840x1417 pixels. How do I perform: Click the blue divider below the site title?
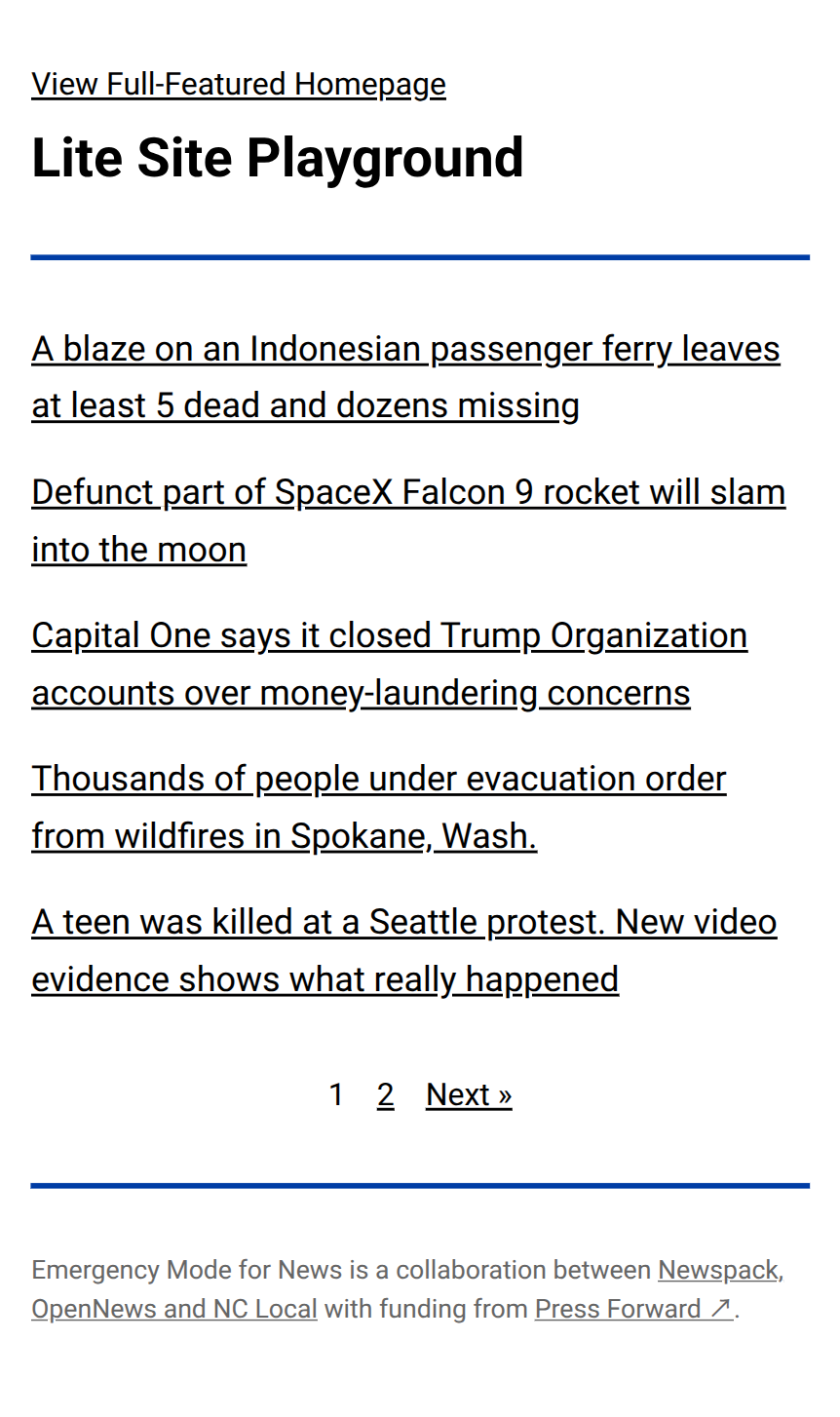pos(420,257)
